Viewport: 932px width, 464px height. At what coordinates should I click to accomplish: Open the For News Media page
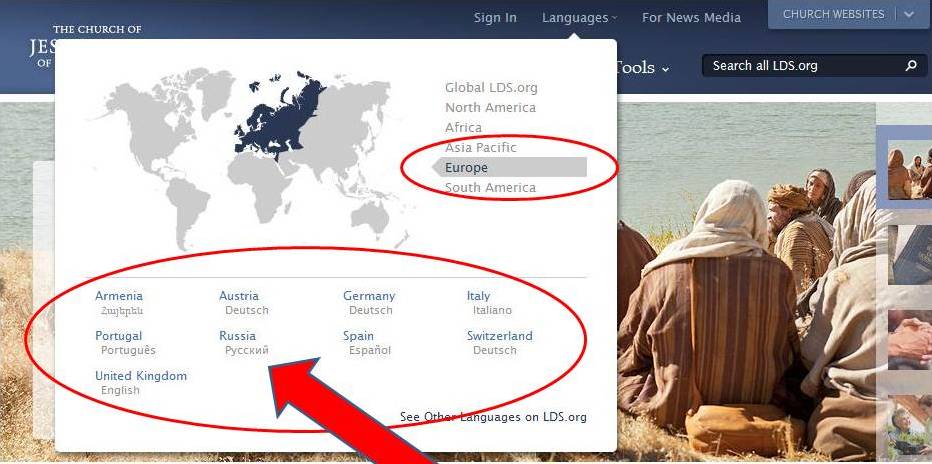(691, 17)
